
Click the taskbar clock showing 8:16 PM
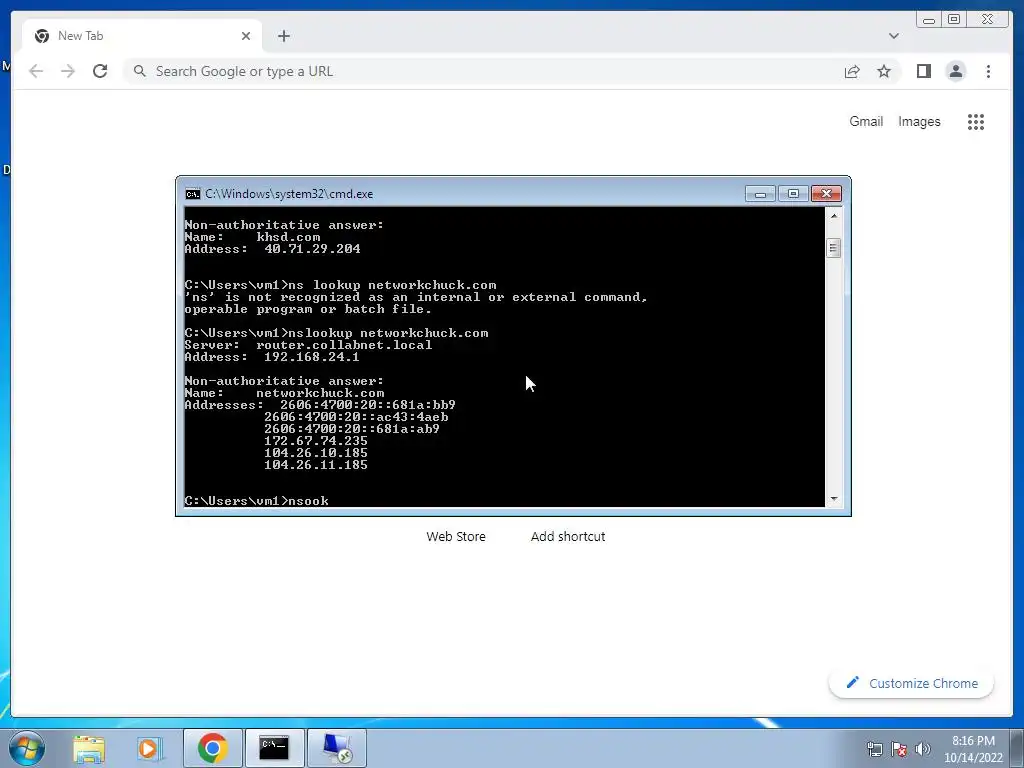(x=973, y=749)
